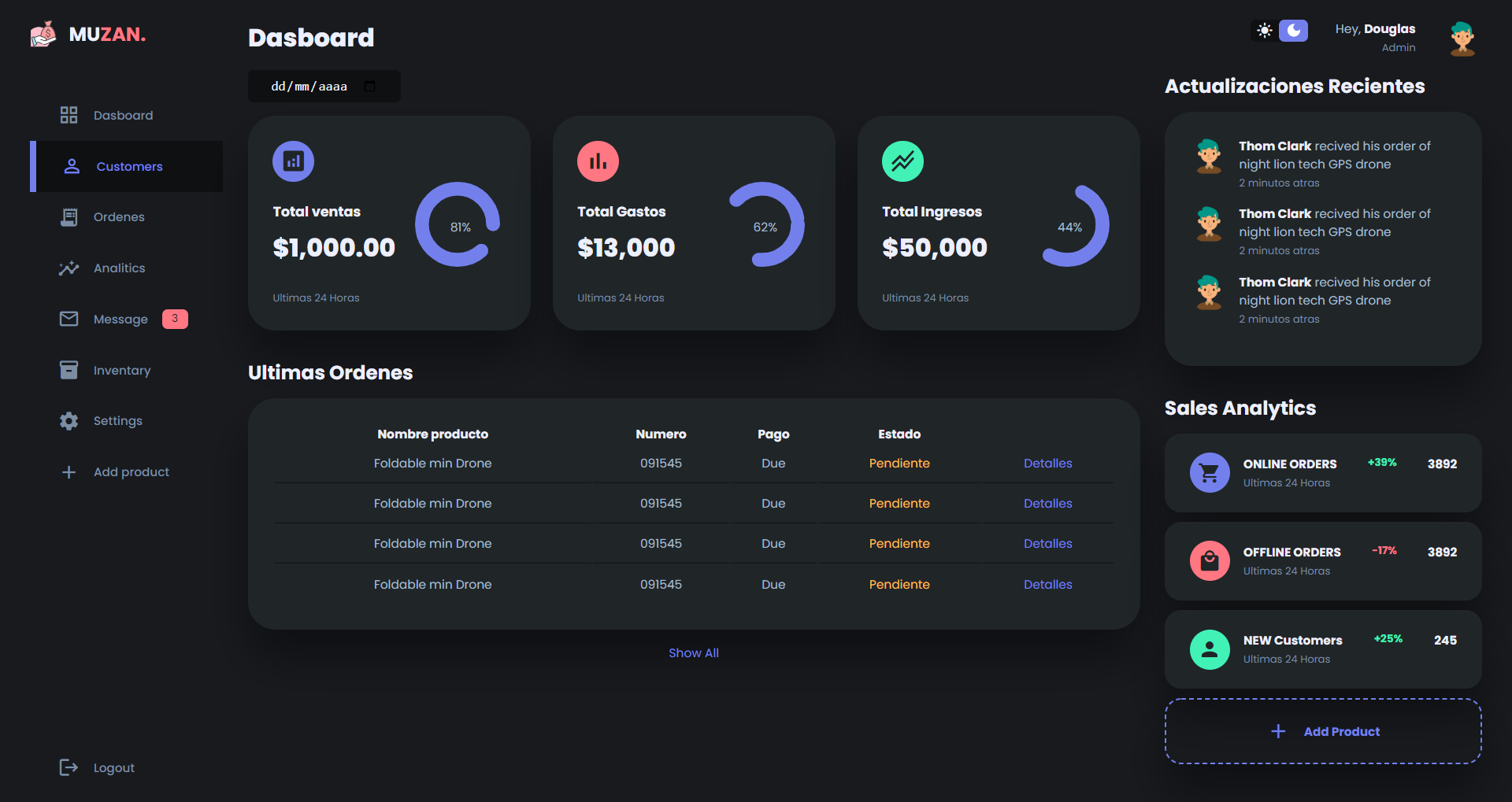Screen dimensions: 1512x802
Task: Select the Customers person icon in sidebar
Action: [x=72, y=166]
